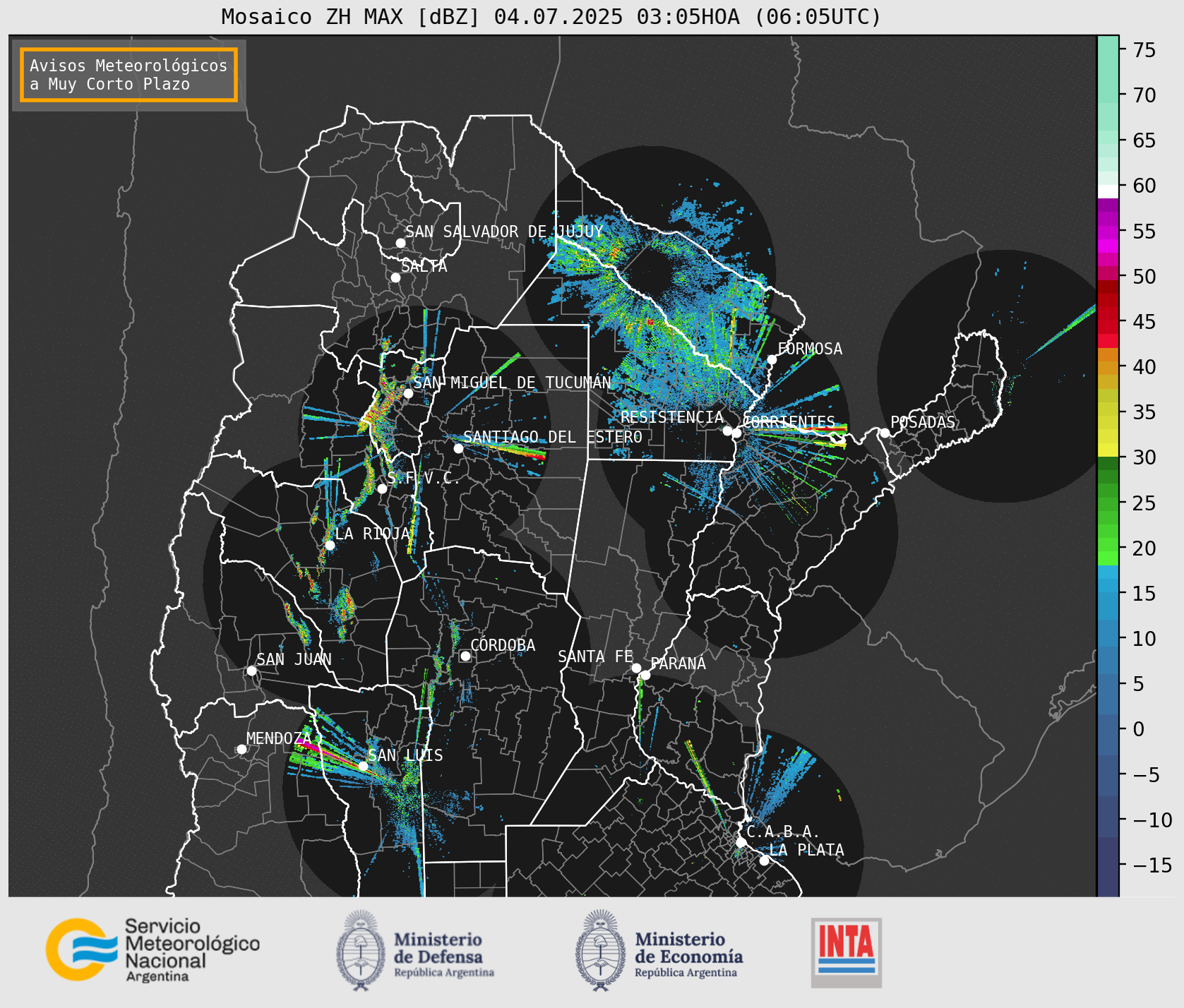Select the La Plata city marker
1184x1008 pixels.
tap(764, 860)
